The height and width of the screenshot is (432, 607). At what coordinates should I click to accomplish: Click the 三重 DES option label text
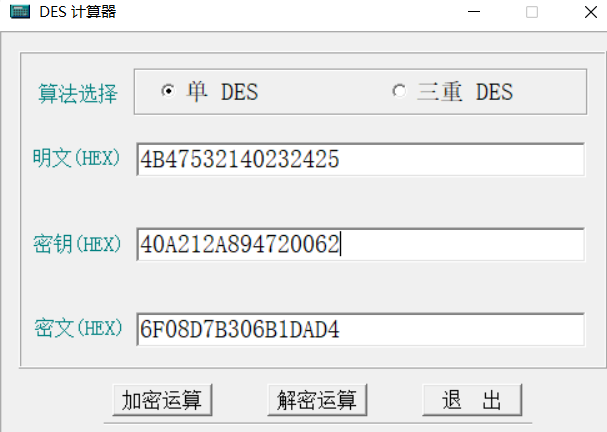pos(465,92)
